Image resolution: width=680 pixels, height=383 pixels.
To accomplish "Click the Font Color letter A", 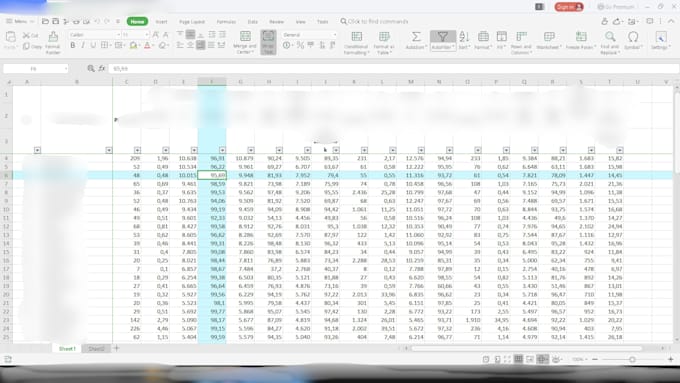I will tap(147, 45).
